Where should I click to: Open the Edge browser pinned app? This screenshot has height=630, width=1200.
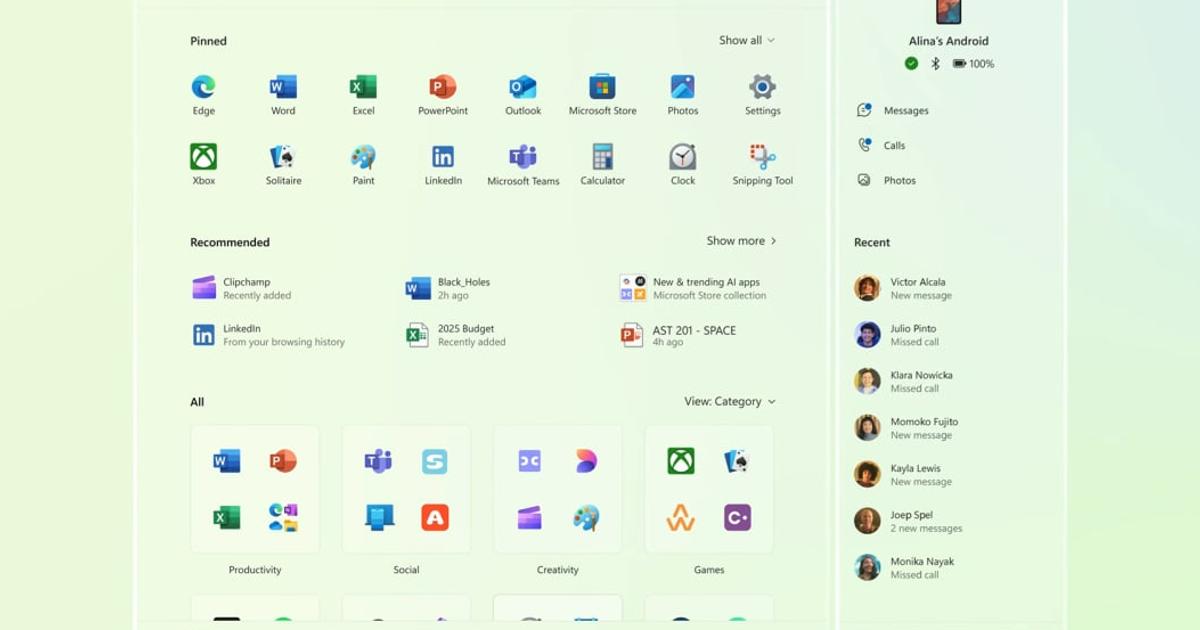click(203, 95)
